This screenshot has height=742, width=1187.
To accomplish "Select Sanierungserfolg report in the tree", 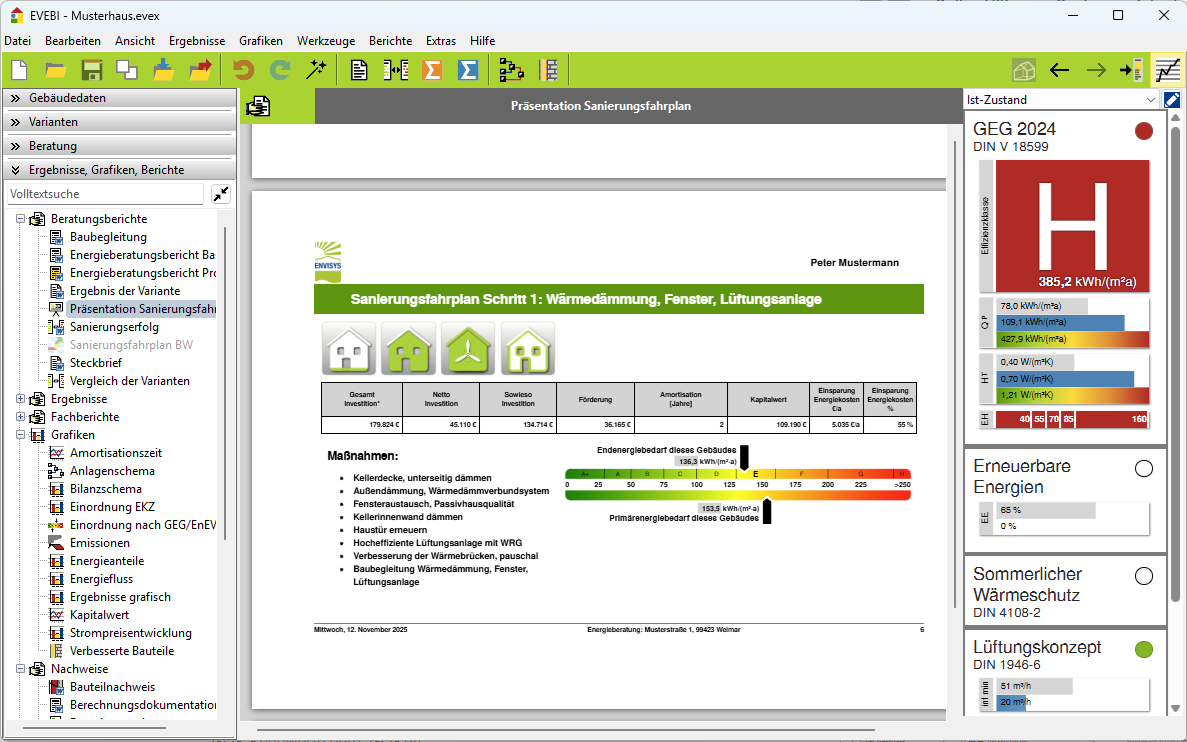I will (114, 327).
